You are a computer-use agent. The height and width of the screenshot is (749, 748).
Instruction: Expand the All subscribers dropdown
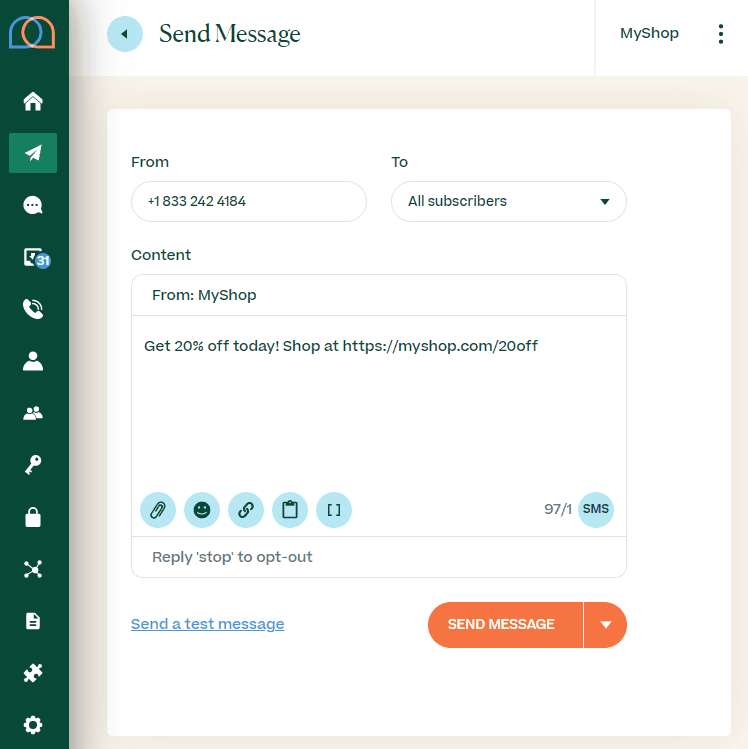[509, 201]
